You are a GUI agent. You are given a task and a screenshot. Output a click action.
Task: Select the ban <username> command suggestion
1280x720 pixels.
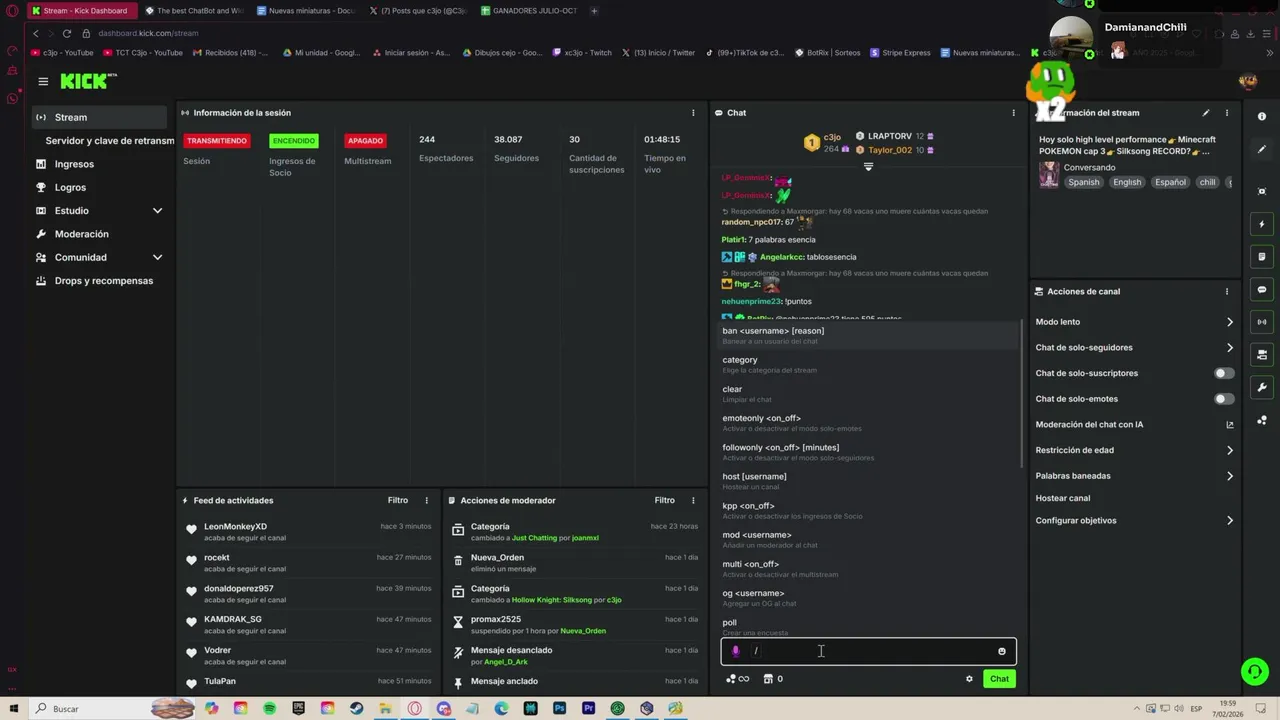click(x=868, y=335)
